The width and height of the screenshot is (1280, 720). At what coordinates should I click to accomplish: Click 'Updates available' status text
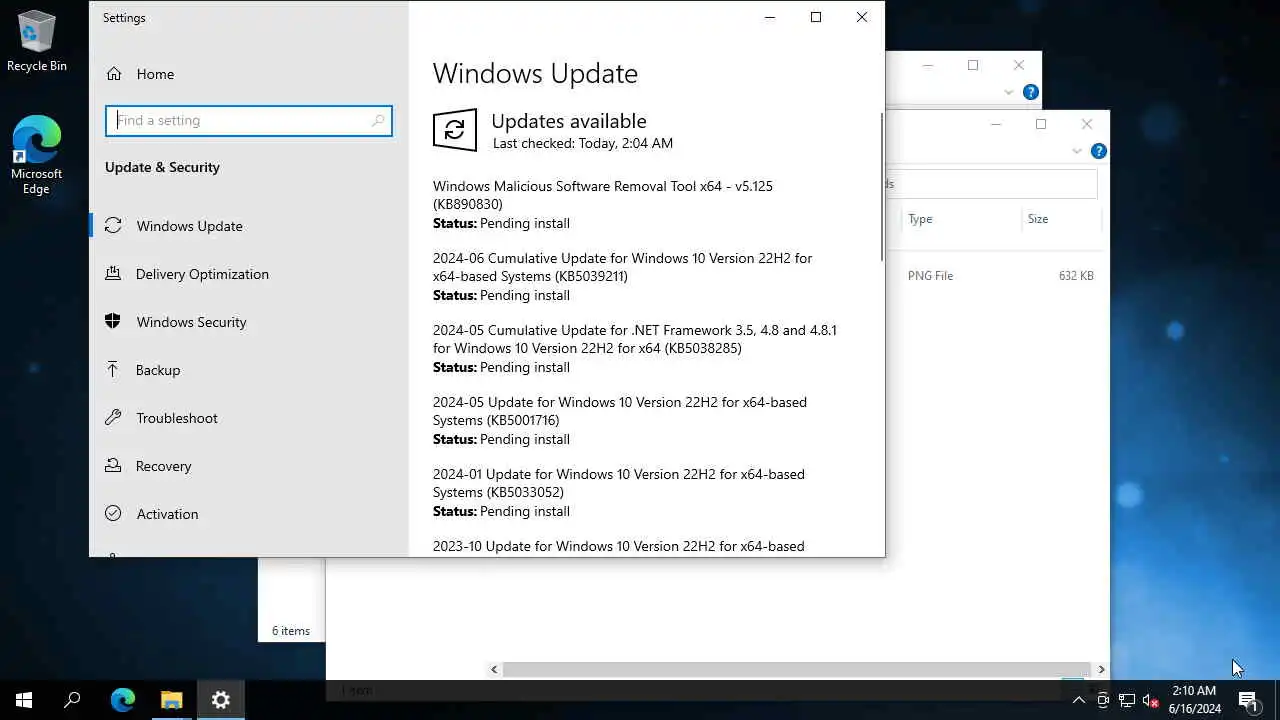[x=569, y=121]
